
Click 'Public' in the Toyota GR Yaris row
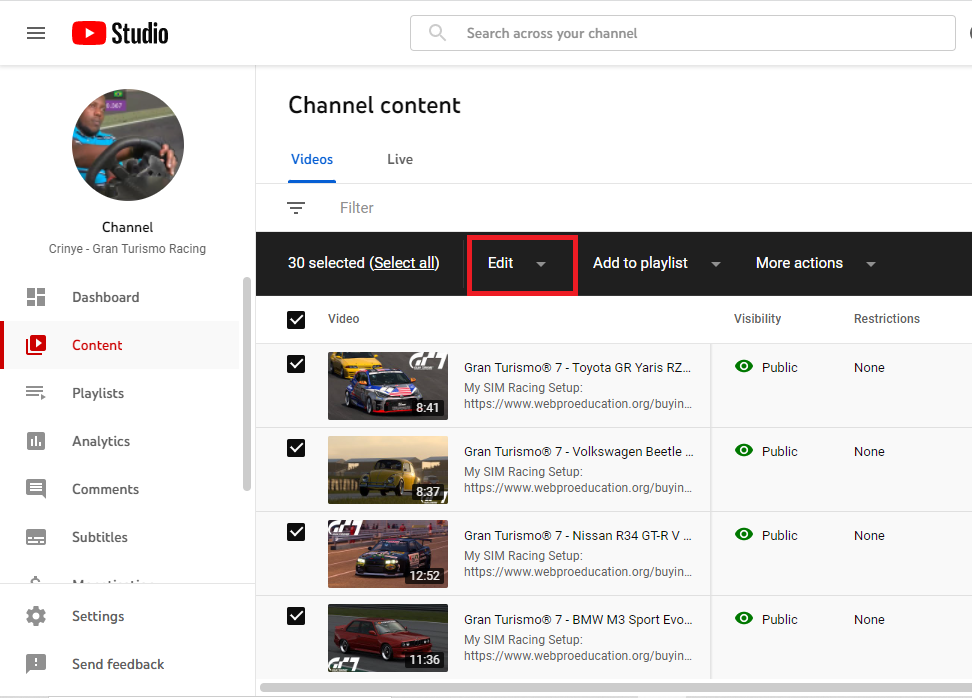(x=779, y=368)
